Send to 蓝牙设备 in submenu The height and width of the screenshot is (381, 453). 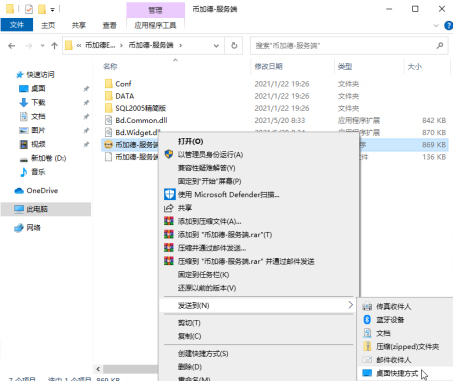(x=390, y=320)
